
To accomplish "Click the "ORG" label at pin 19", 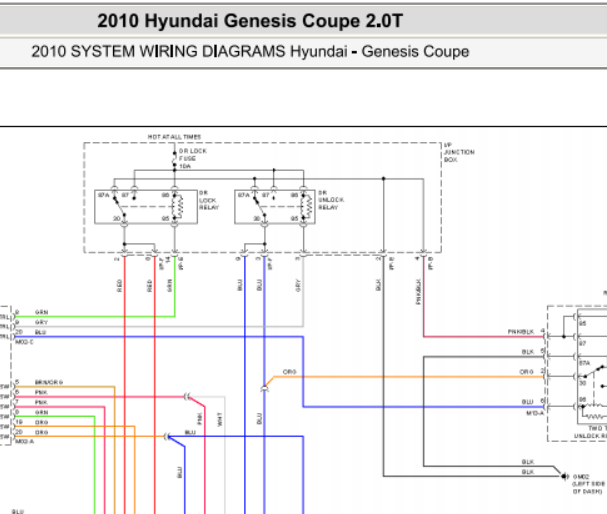I will click(41, 422).
